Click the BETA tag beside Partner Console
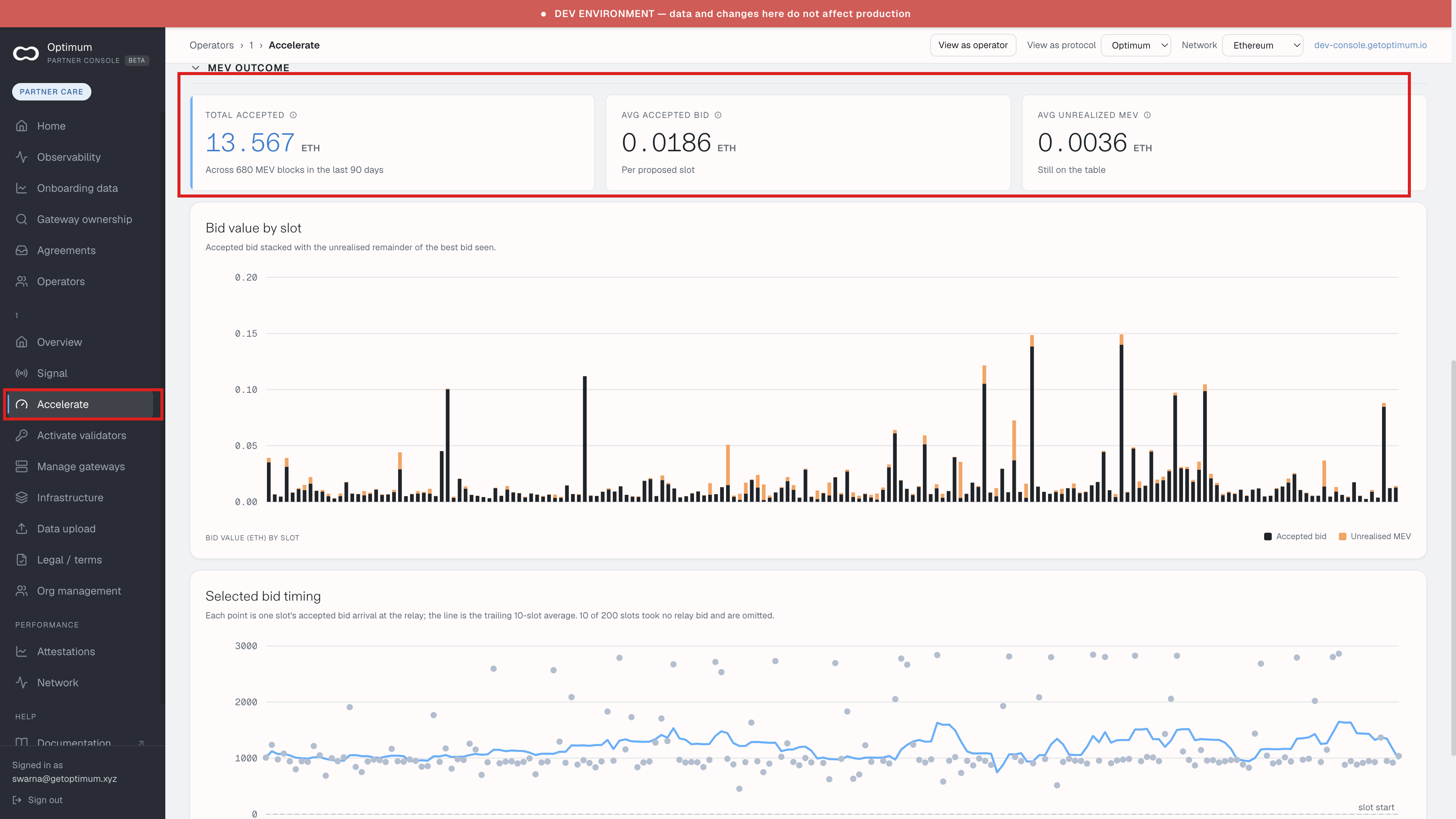This screenshot has height=819, width=1456. click(136, 61)
